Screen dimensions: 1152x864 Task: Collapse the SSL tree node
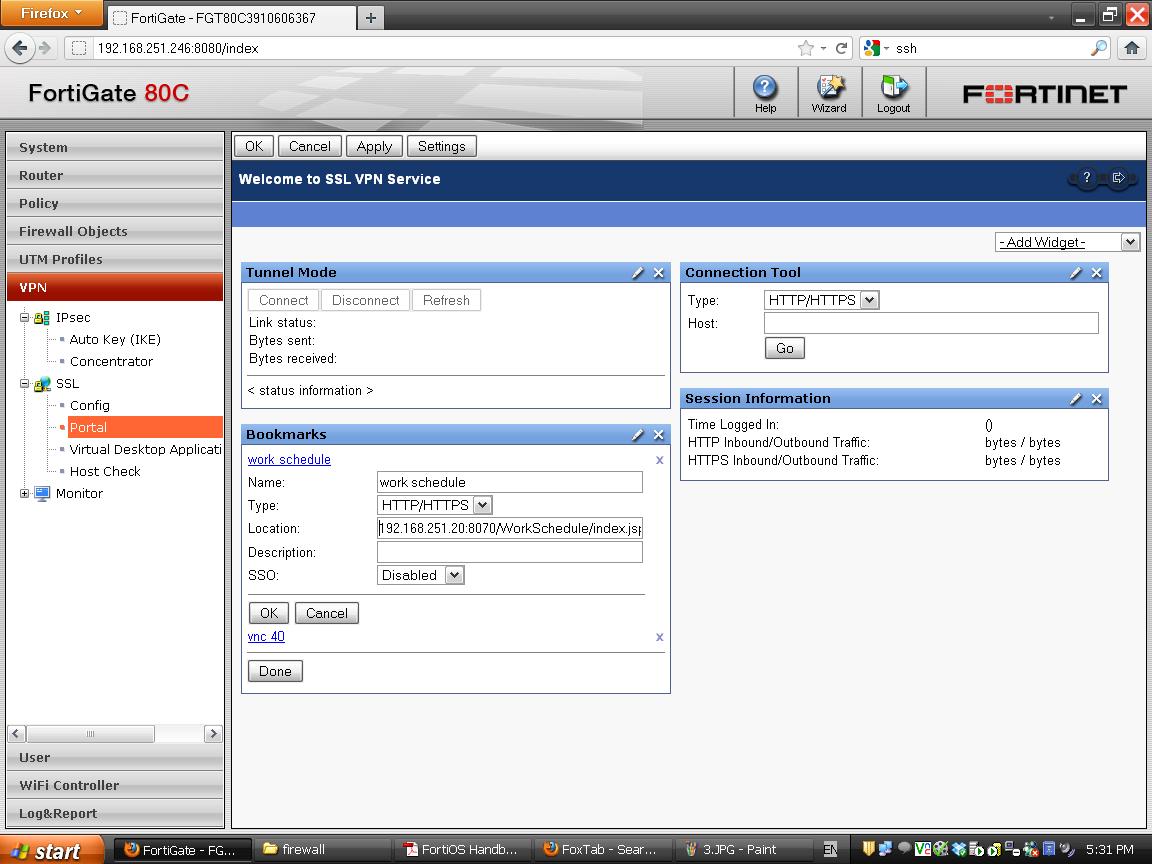[24, 384]
